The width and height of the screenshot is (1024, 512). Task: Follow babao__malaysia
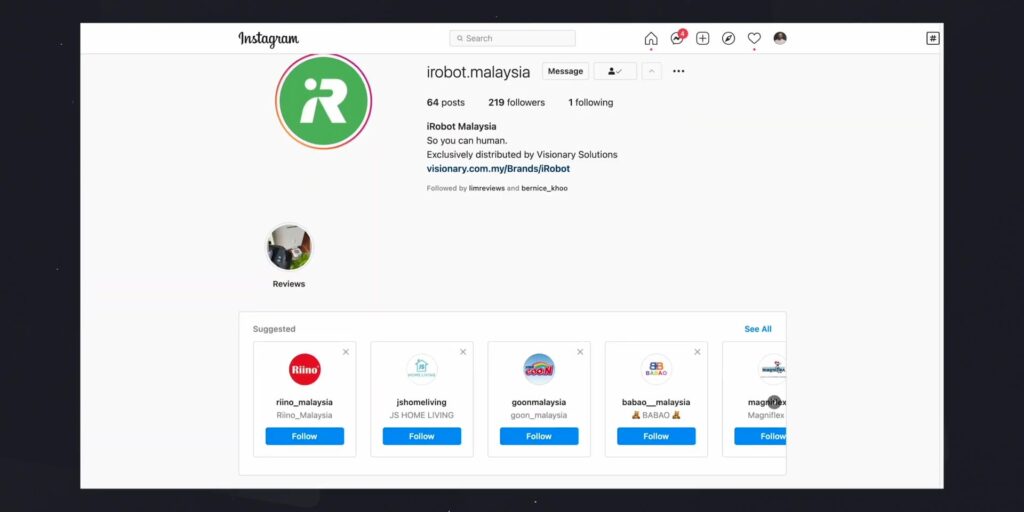656,436
